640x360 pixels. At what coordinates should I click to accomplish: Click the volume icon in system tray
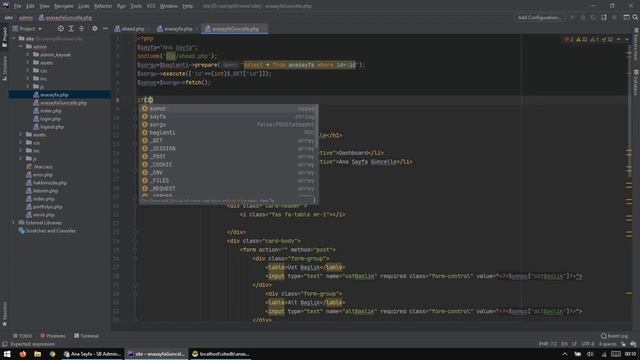pos(590,354)
